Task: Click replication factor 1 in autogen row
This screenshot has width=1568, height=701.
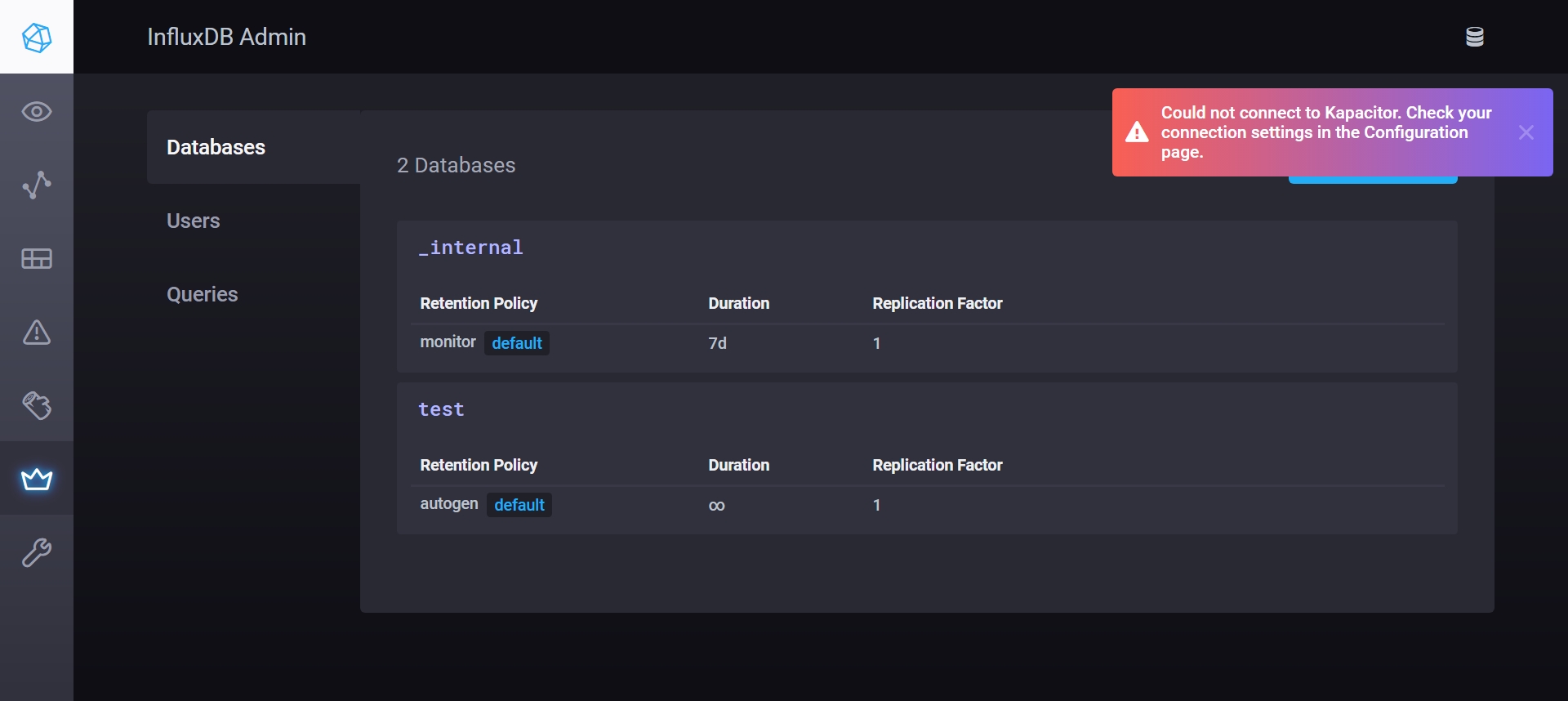Action: point(876,505)
